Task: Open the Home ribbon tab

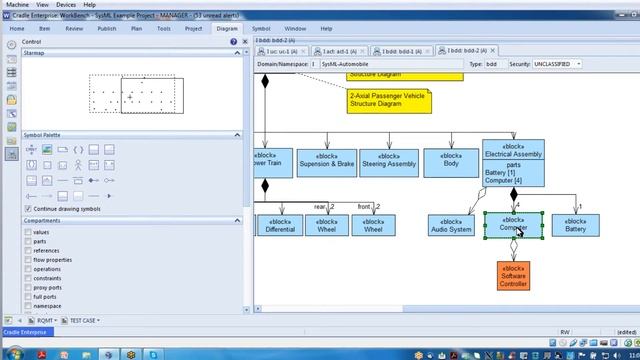Action: (x=17, y=29)
